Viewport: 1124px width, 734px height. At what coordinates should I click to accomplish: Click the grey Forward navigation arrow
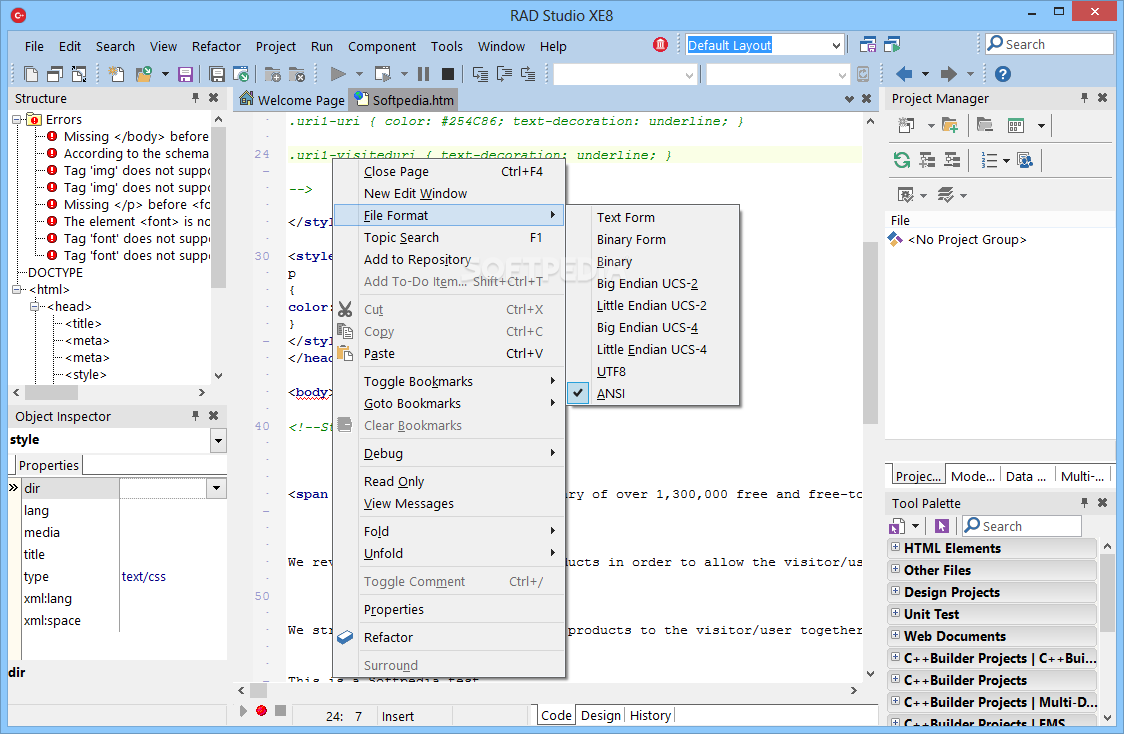click(949, 74)
